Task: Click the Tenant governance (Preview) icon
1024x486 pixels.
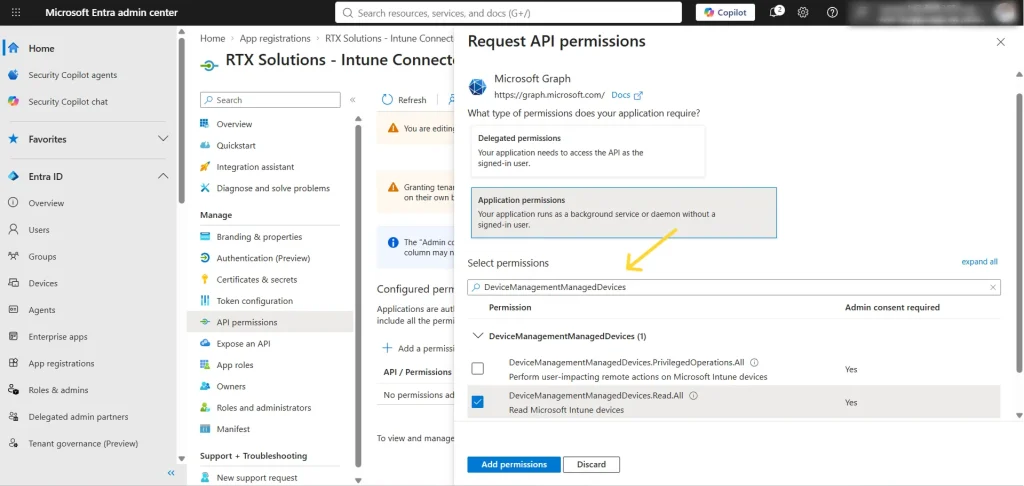Action: (13, 444)
